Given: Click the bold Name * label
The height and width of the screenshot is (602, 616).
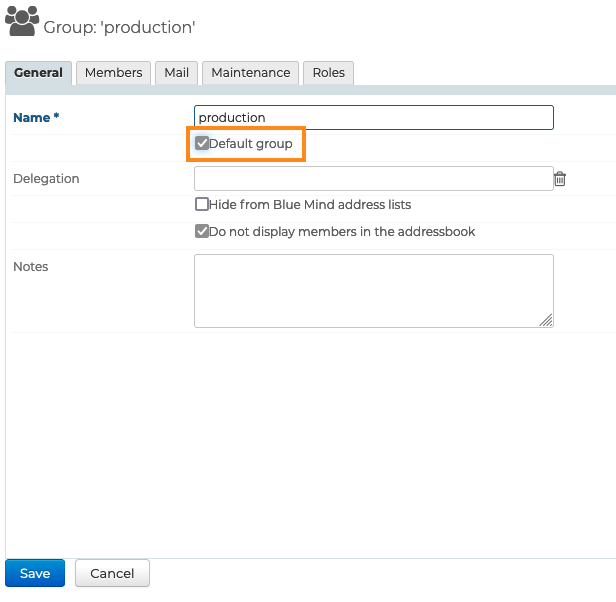Looking at the screenshot, I should coord(36,118).
